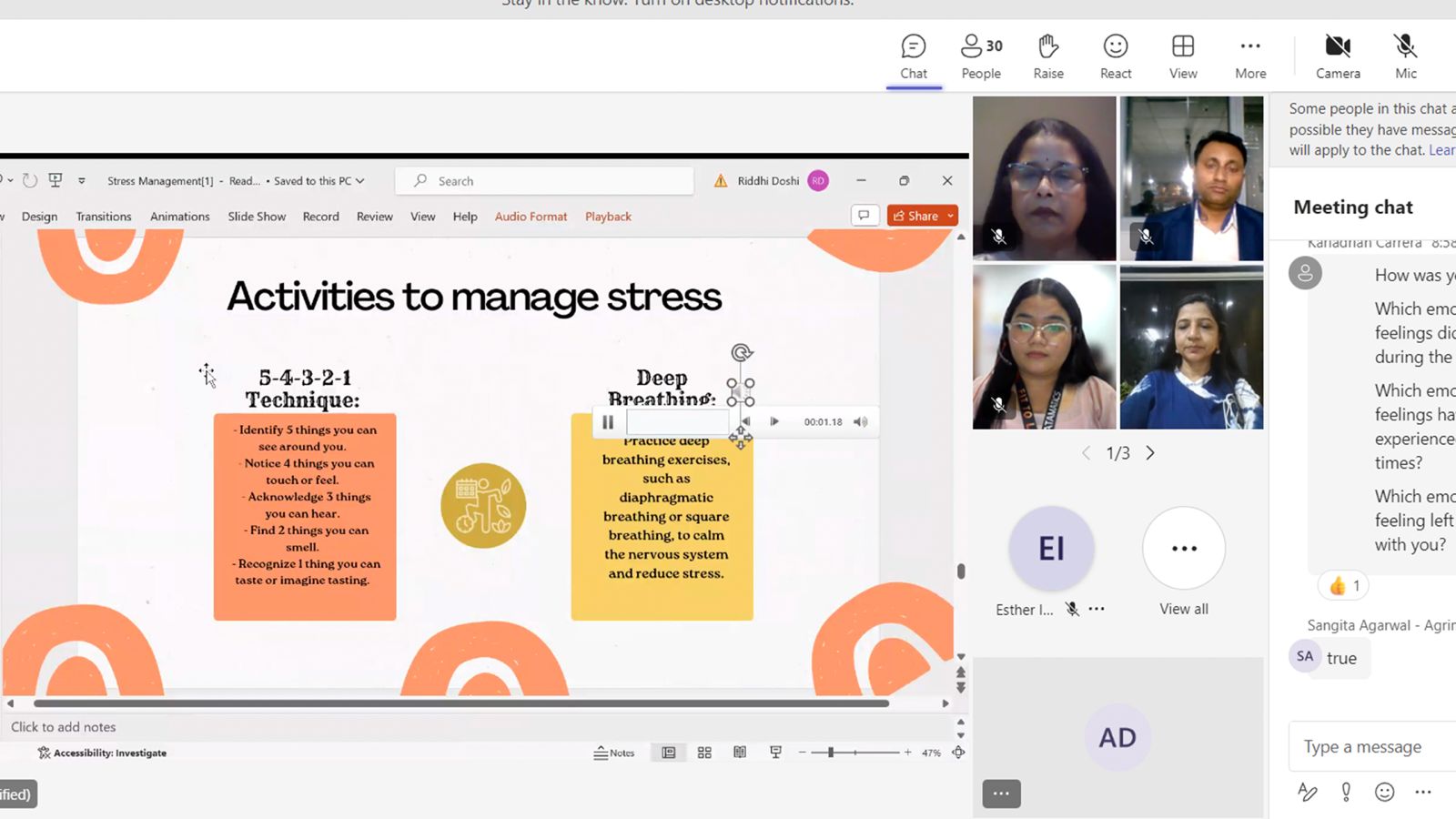Open the Slide Show ribbon tab
The height and width of the screenshot is (819, 1456).
pos(257,217)
